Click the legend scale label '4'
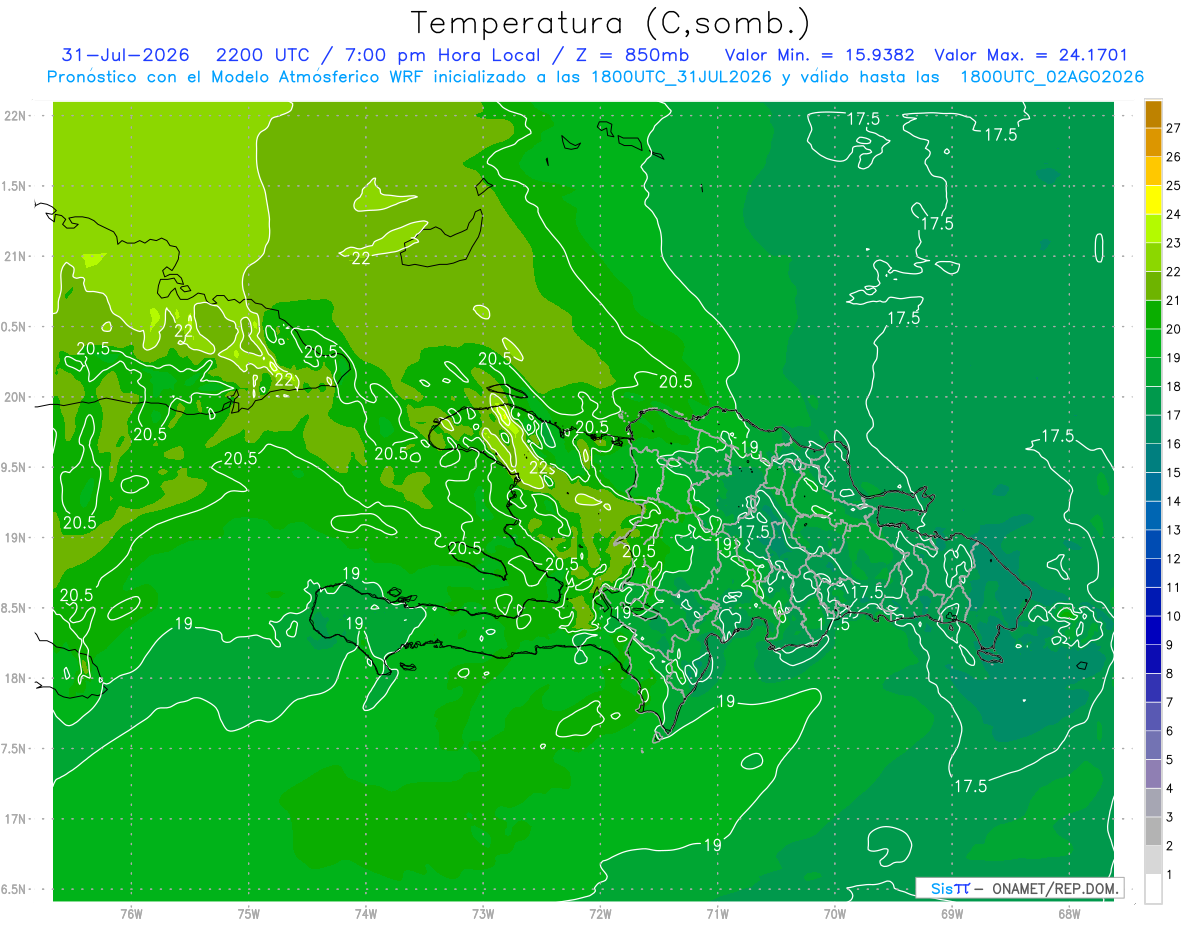 pyautogui.click(x=1170, y=788)
